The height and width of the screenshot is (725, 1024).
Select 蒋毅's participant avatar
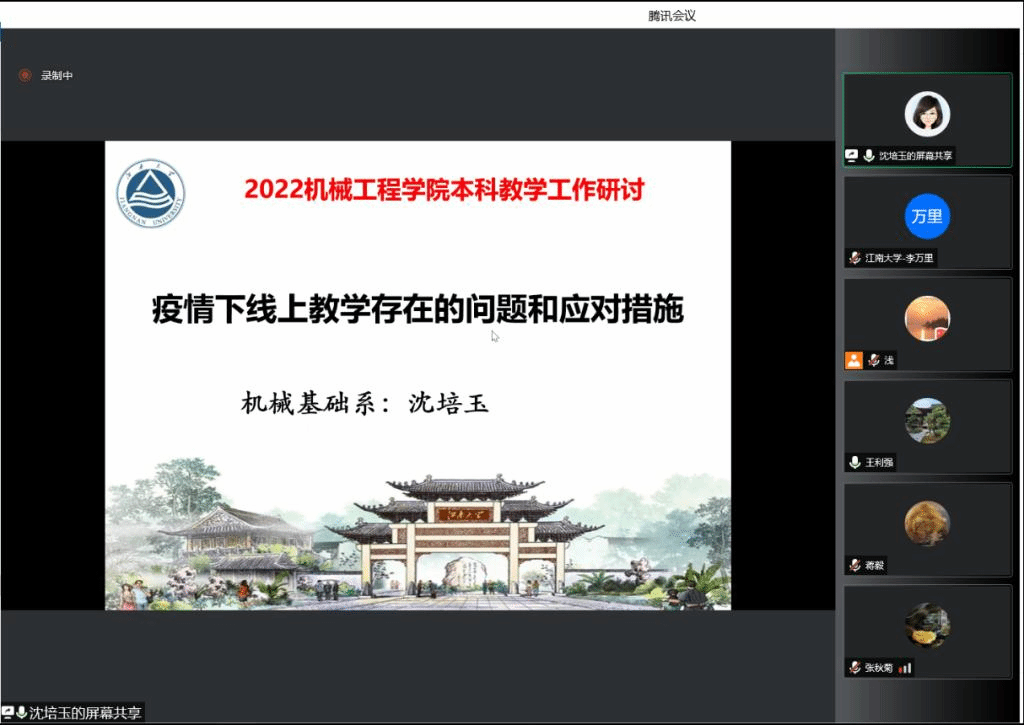click(927, 523)
